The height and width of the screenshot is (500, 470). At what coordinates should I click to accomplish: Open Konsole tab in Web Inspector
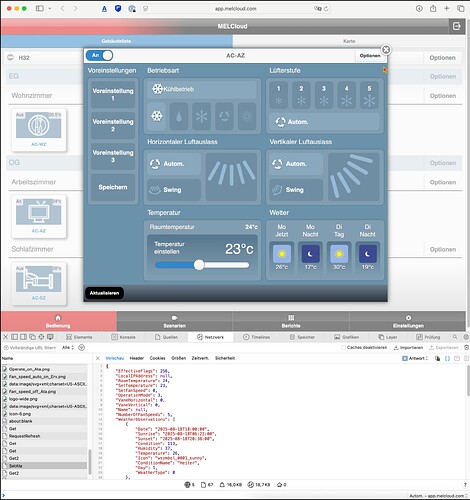[x=123, y=337]
